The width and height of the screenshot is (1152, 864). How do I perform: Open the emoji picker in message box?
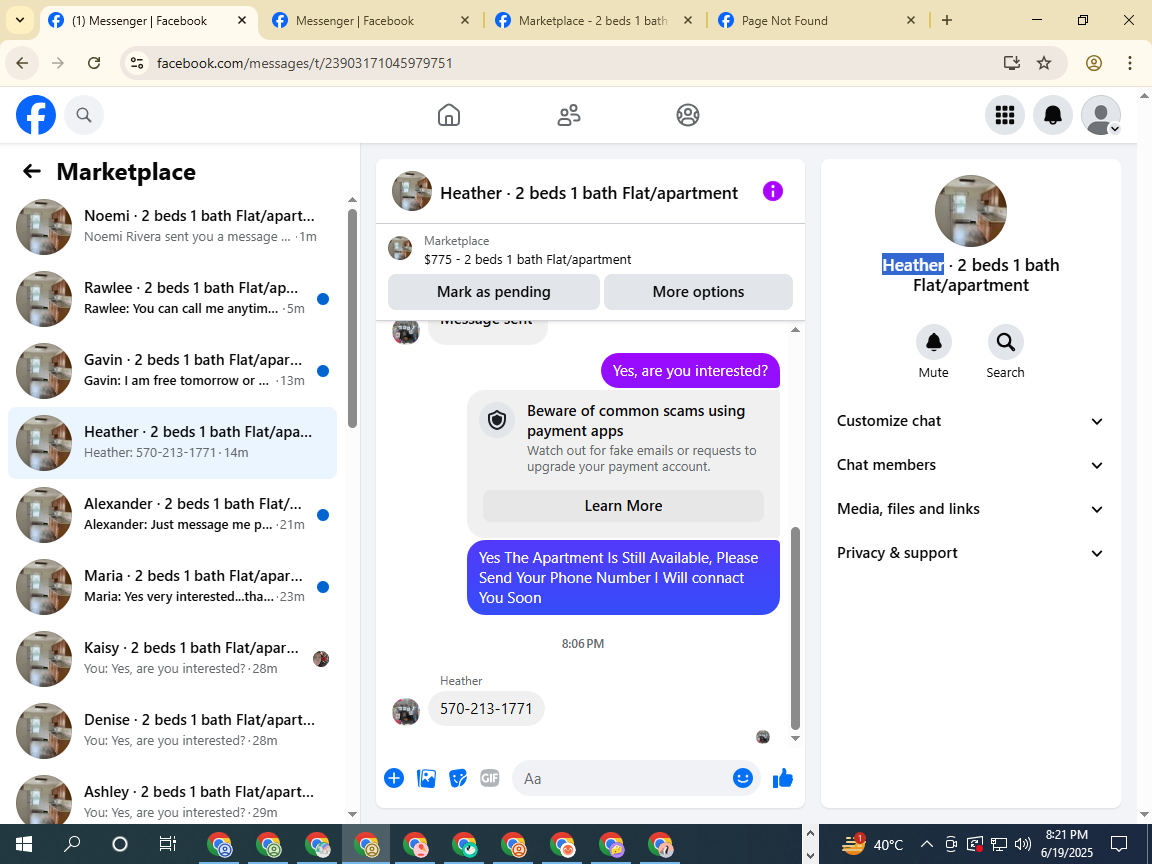pos(743,778)
